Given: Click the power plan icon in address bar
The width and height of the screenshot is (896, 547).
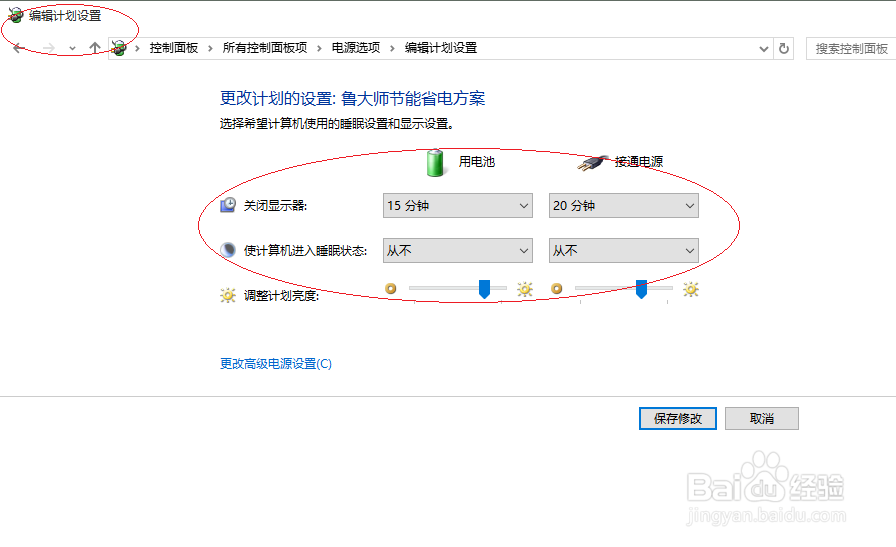Looking at the screenshot, I should click(119, 48).
